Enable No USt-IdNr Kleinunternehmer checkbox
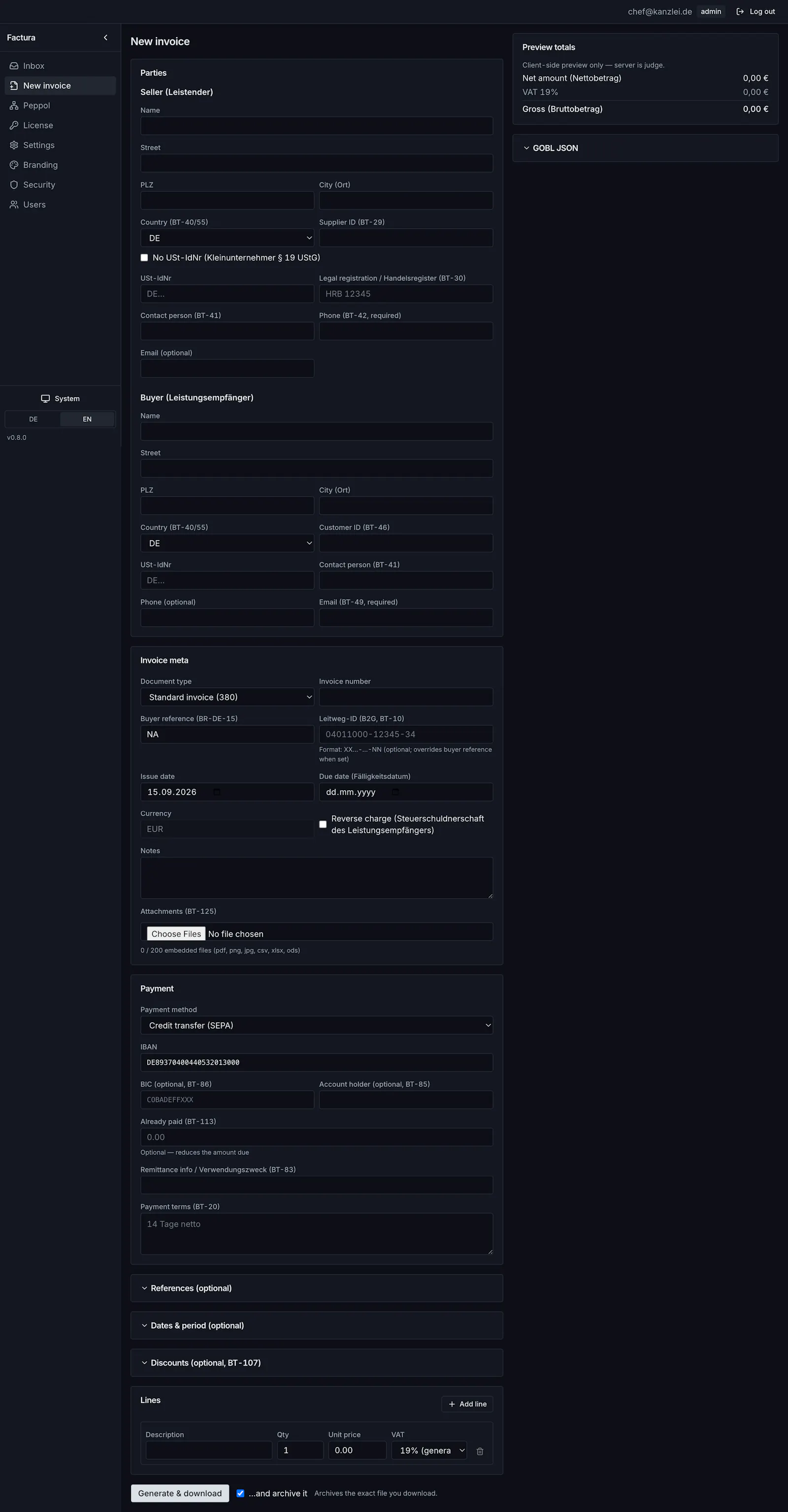The image size is (788, 1512). pos(144,258)
